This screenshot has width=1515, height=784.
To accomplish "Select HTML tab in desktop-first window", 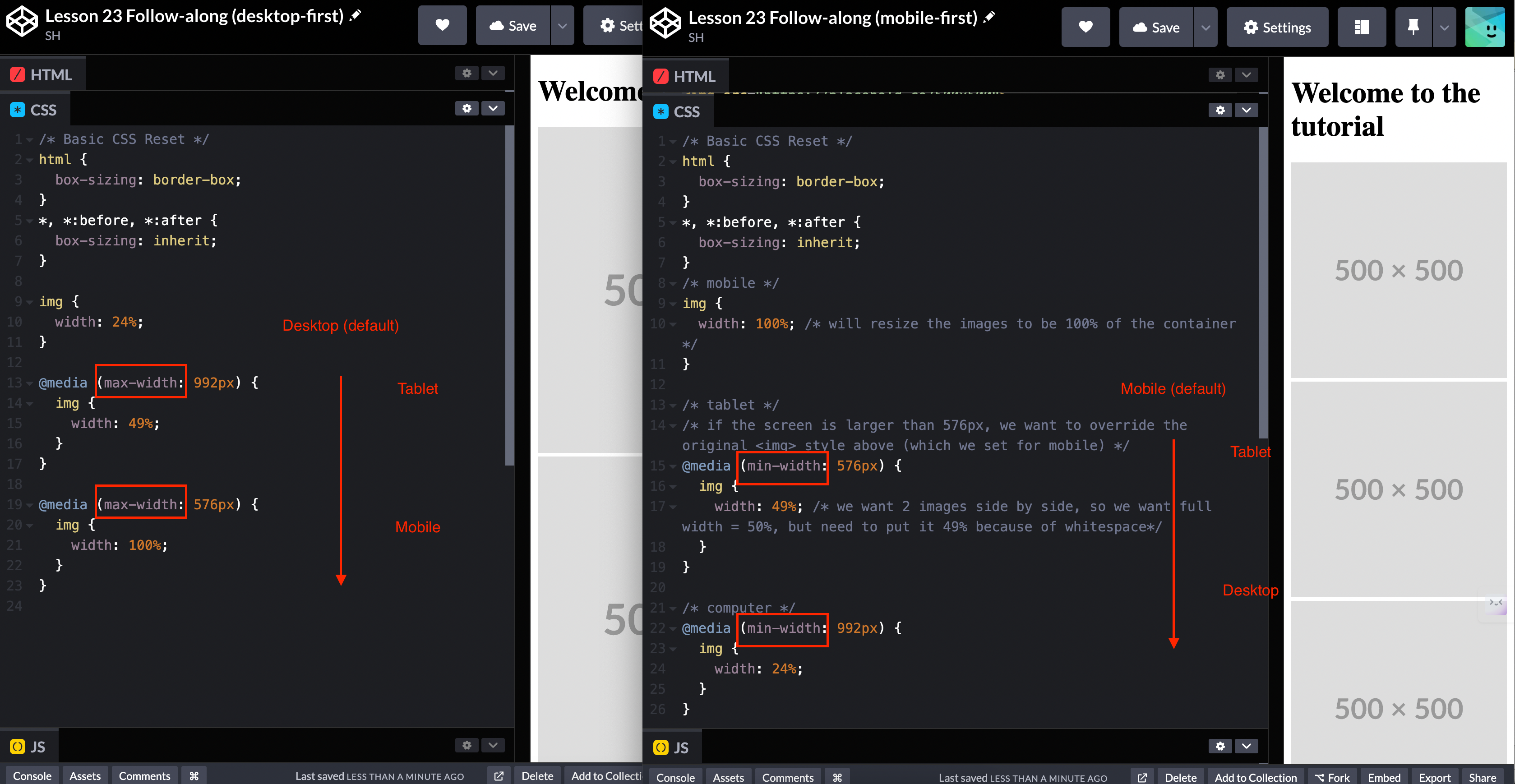I will point(42,75).
